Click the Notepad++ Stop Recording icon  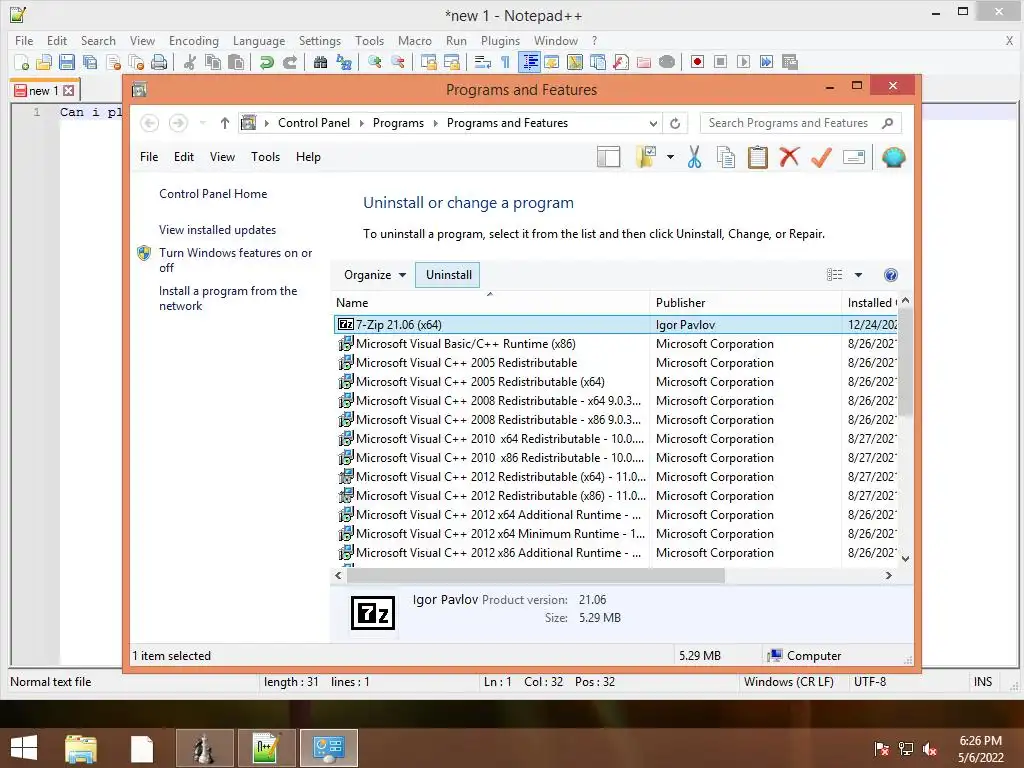click(720, 62)
